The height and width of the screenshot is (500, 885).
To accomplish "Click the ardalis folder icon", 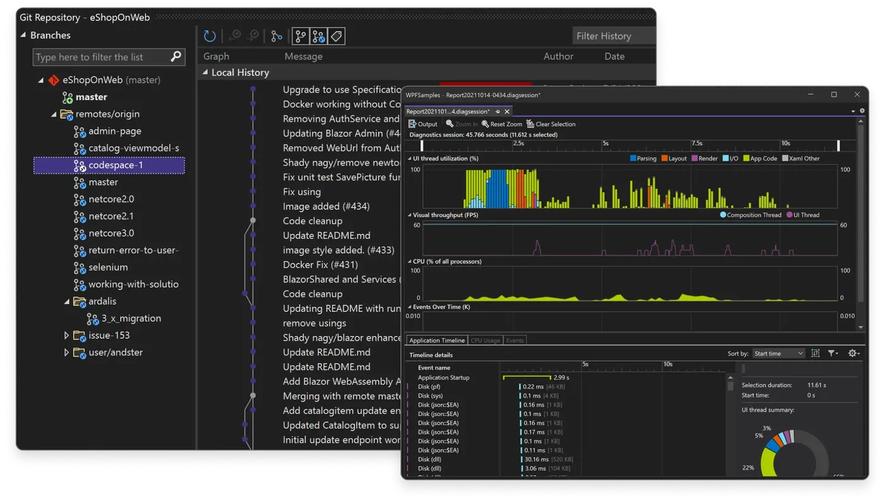I will tap(80, 302).
